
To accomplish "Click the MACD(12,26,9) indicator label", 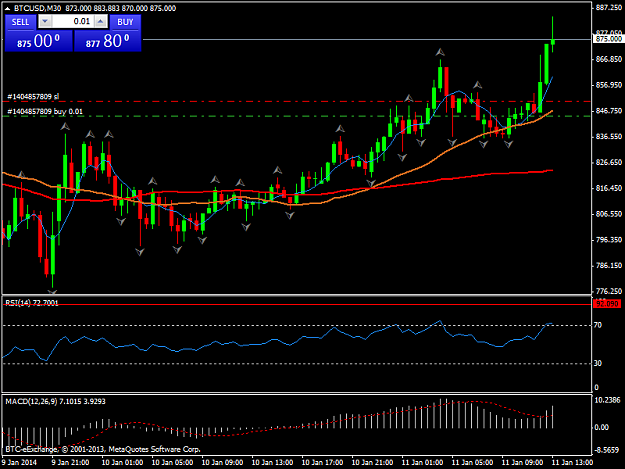I will tap(55, 401).
